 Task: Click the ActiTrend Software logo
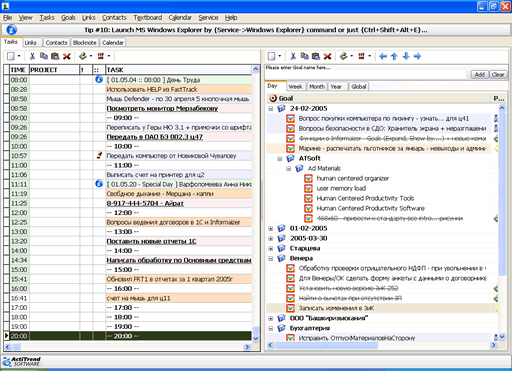(x=21, y=361)
